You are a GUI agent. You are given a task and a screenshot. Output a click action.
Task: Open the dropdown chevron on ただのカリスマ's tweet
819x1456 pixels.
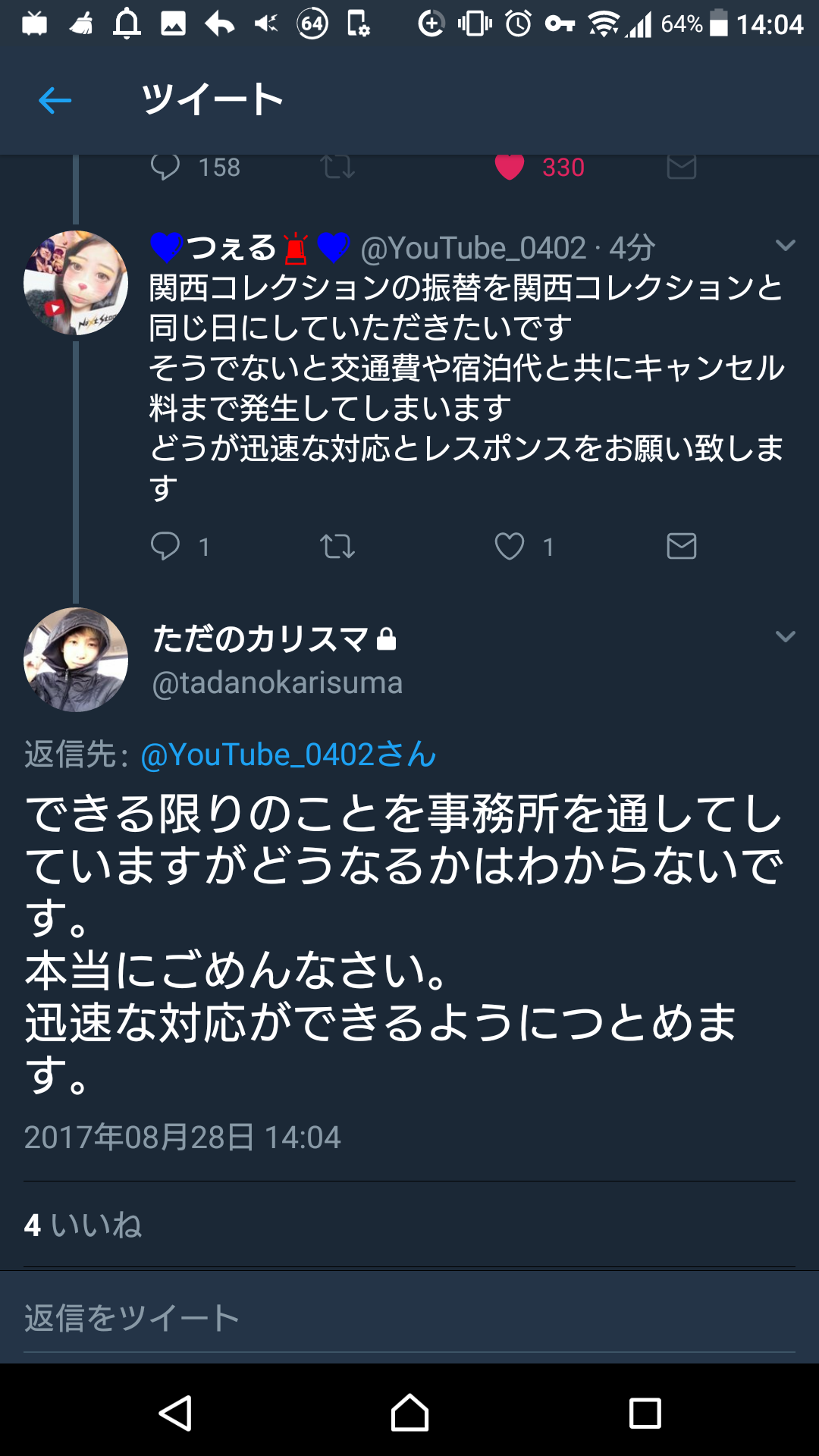click(x=786, y=637)
